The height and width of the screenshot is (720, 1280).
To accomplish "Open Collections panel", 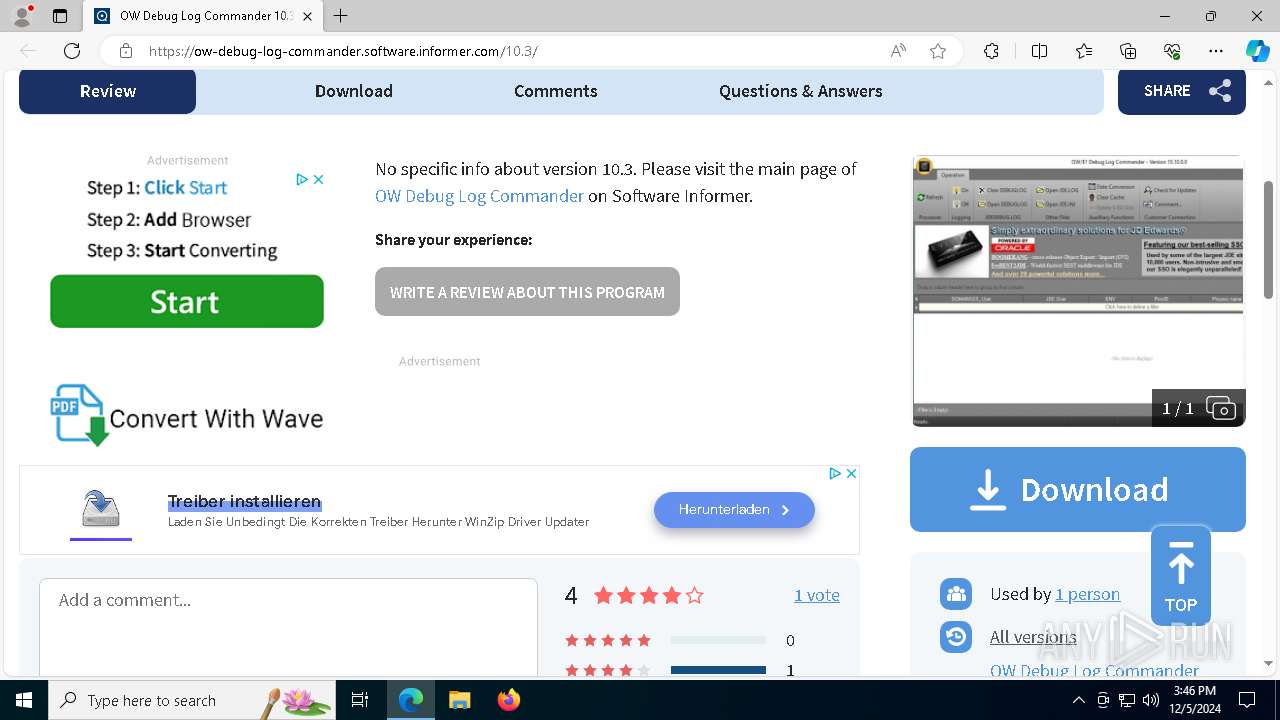I will tap(1128, 51).
